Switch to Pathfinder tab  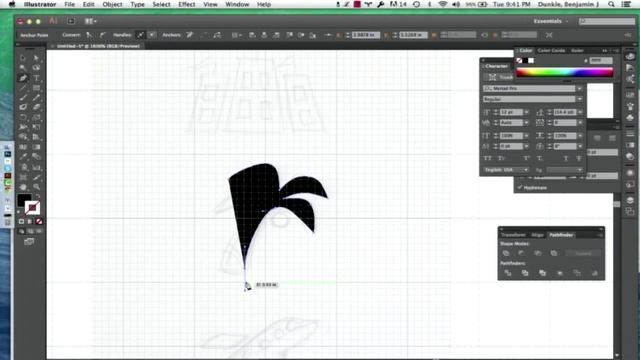(561, 235)
